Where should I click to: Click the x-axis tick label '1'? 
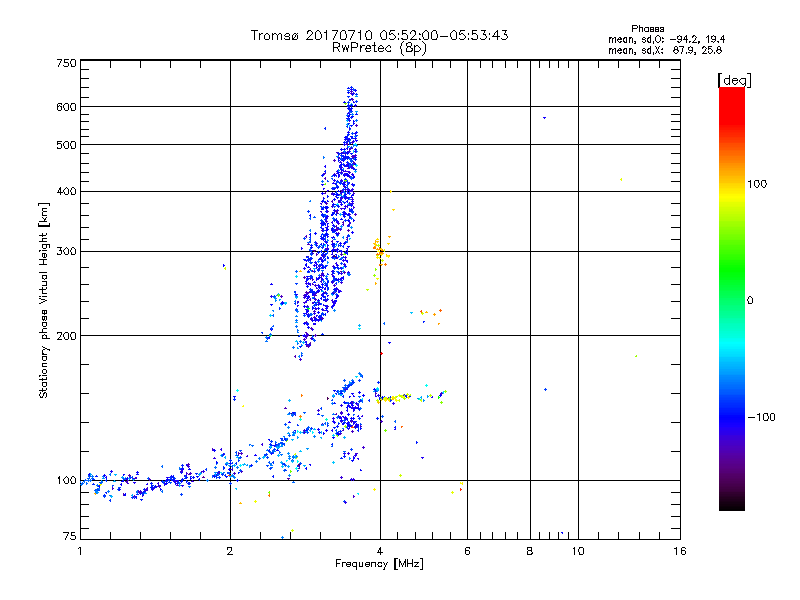point(80,551)
